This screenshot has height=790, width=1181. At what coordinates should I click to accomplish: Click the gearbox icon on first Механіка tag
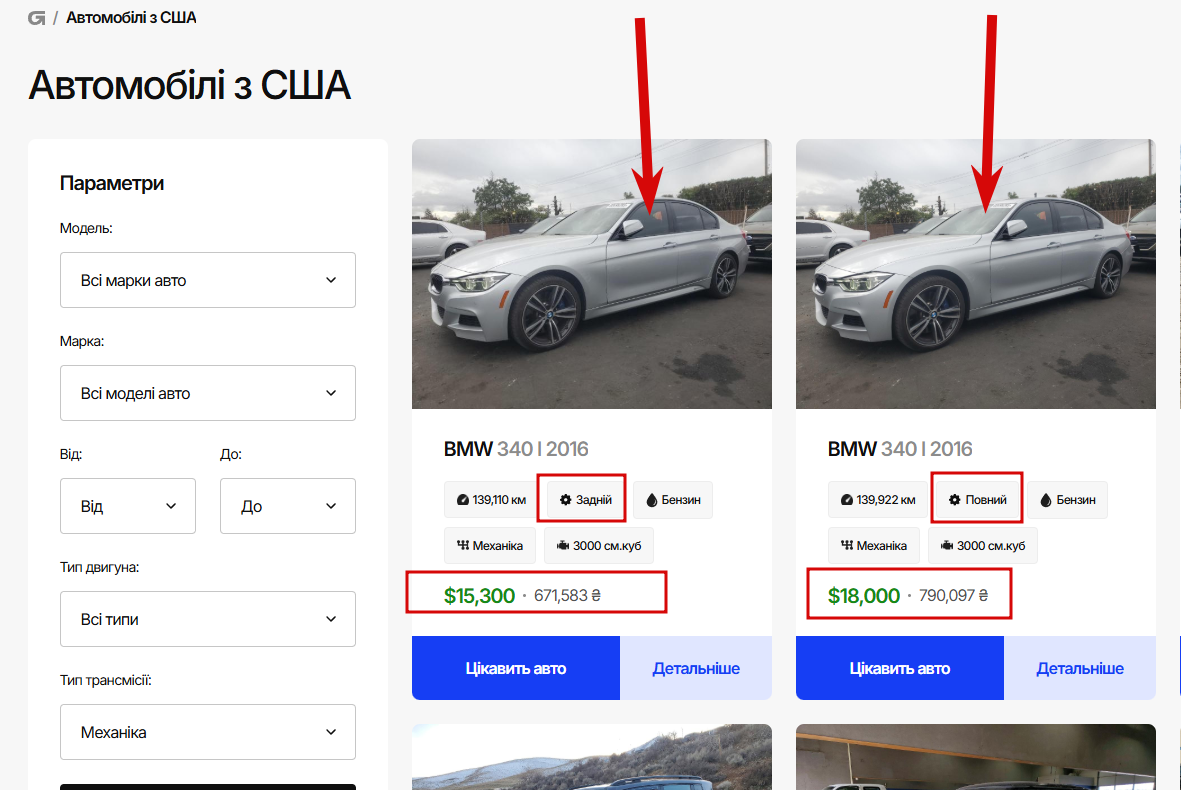[463, 546]
